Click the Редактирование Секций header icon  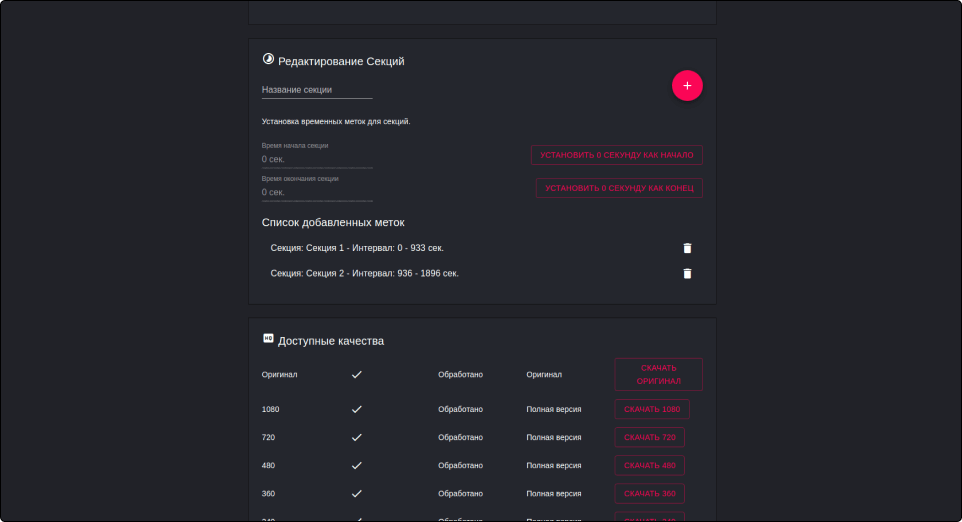click(268, 60)
